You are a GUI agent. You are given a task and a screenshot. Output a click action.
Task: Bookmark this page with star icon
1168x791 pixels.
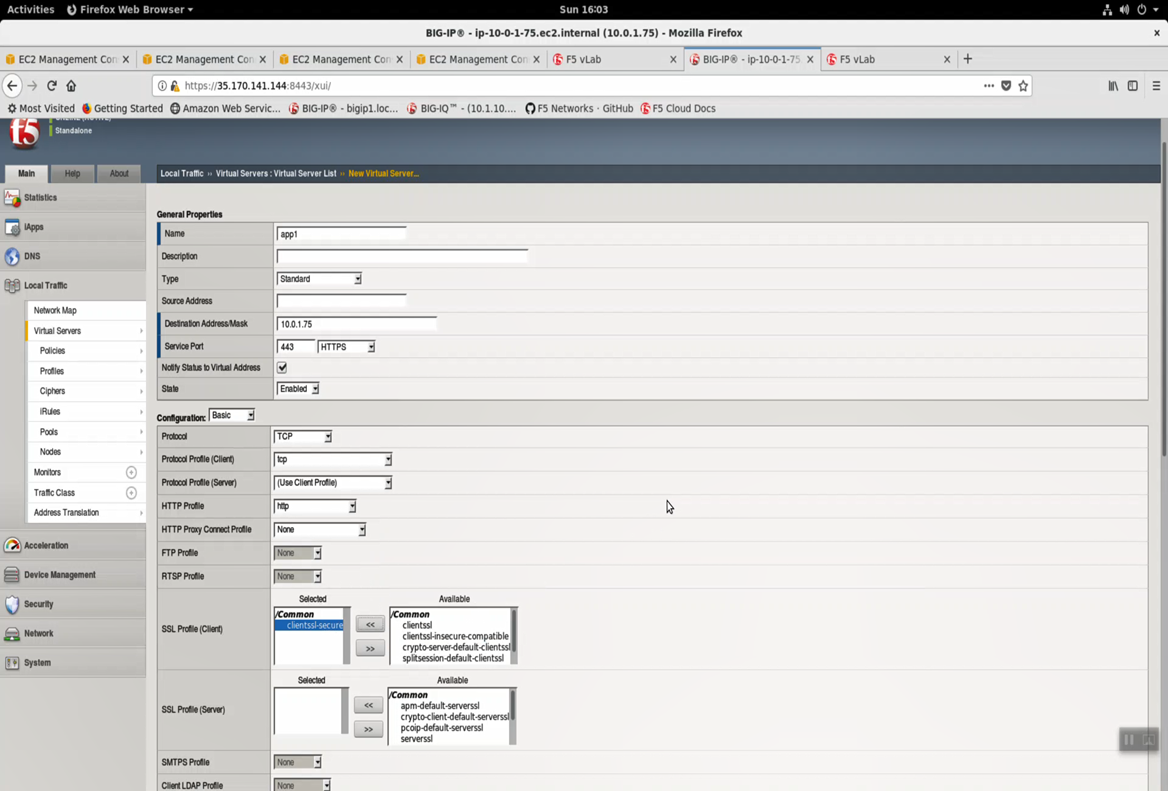pos(1023,86)
